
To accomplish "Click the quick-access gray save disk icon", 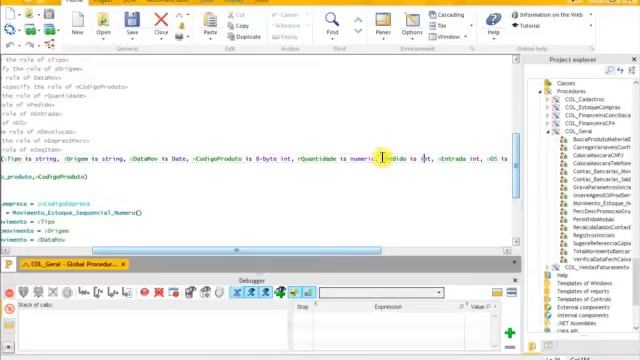I will 49,14.
